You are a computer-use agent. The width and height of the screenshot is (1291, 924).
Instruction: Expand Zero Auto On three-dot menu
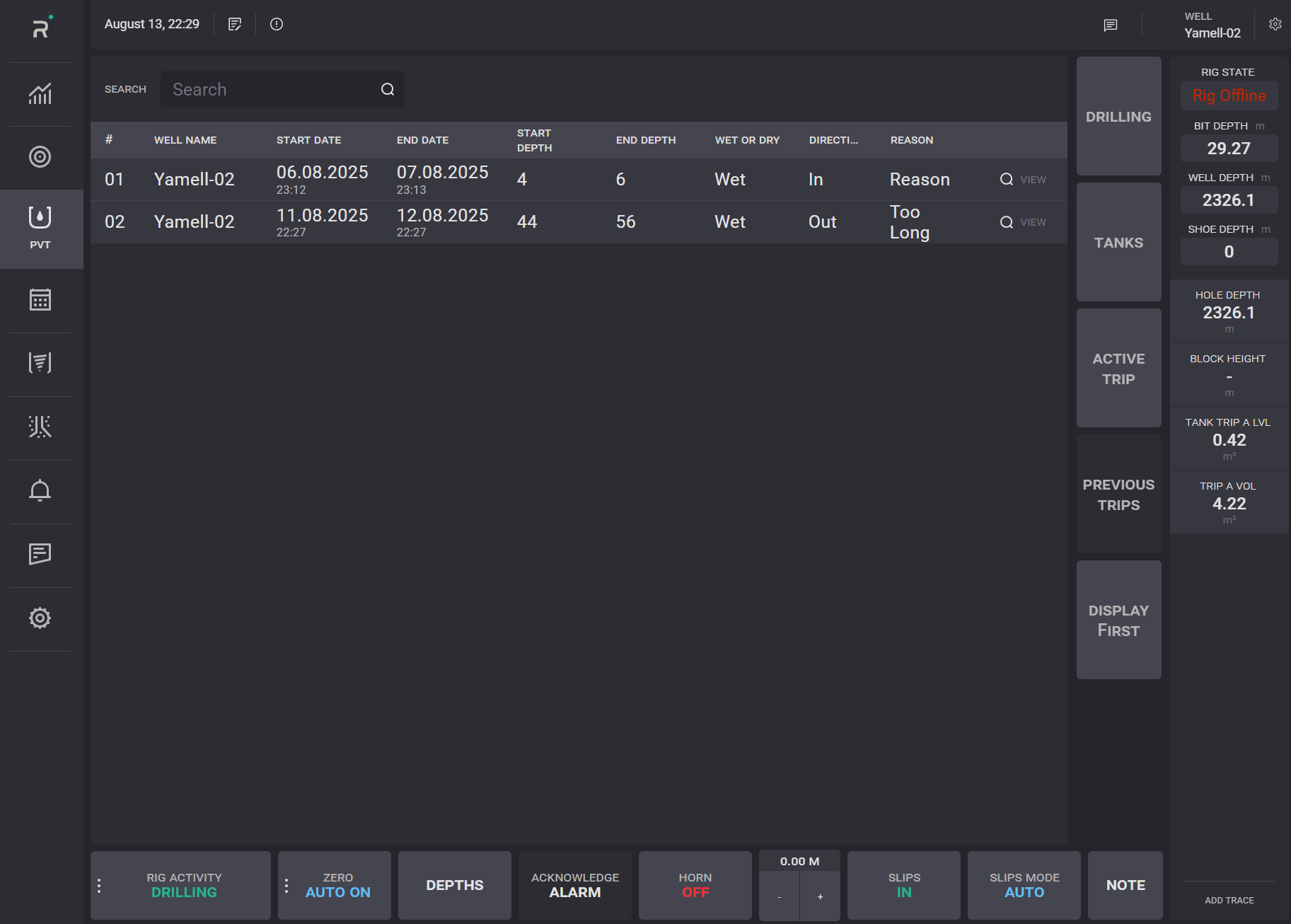286,886
